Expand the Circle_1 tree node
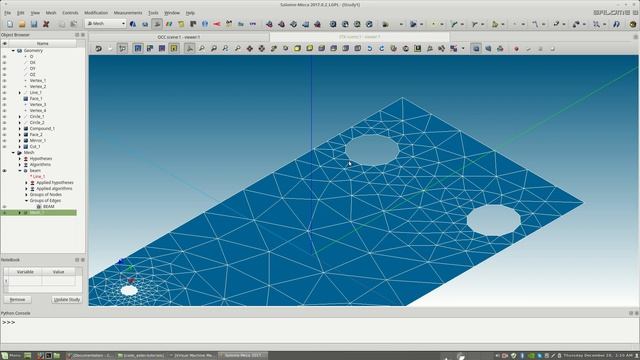 [20, 117]
